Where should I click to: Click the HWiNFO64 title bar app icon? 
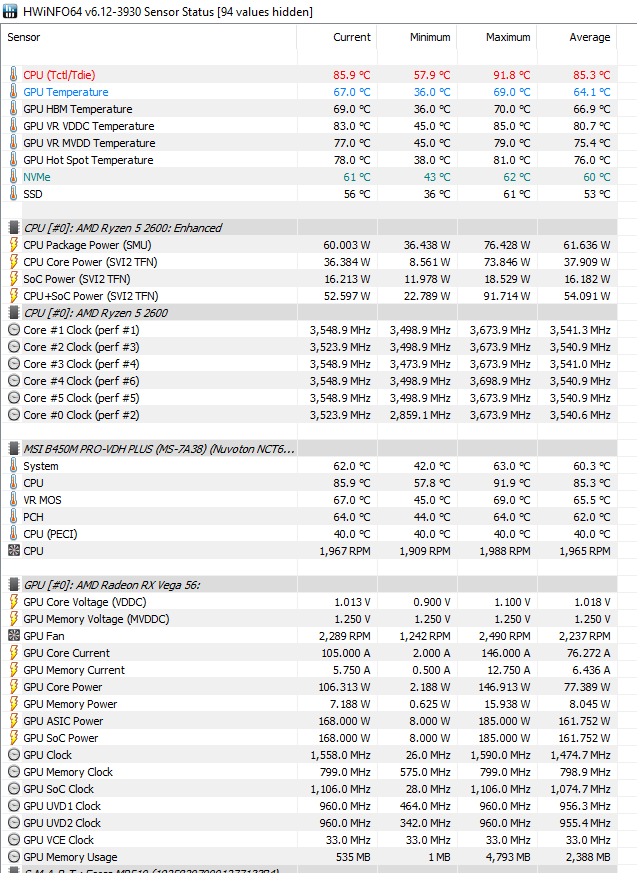click(10, 11)
